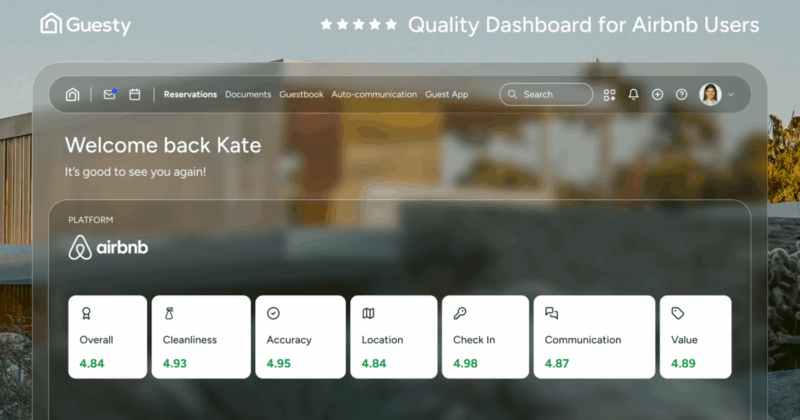The width and height of the screenshot is (800, 420).
Task: Select the Cleanliness 4.93 score card
Action: pyautogui.click(x=201, y=337)
